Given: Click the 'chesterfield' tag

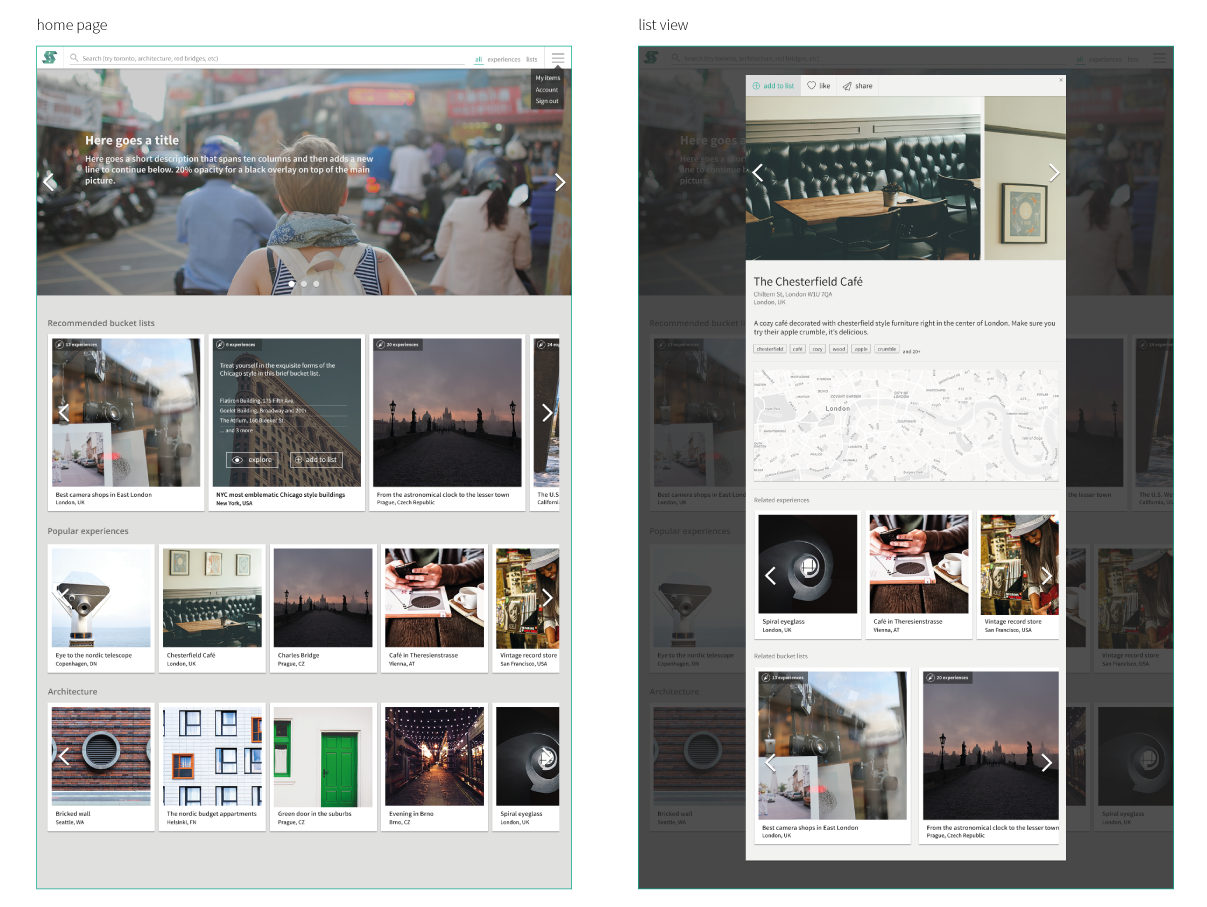Looking at the screenshot, I should coord(770,349).
